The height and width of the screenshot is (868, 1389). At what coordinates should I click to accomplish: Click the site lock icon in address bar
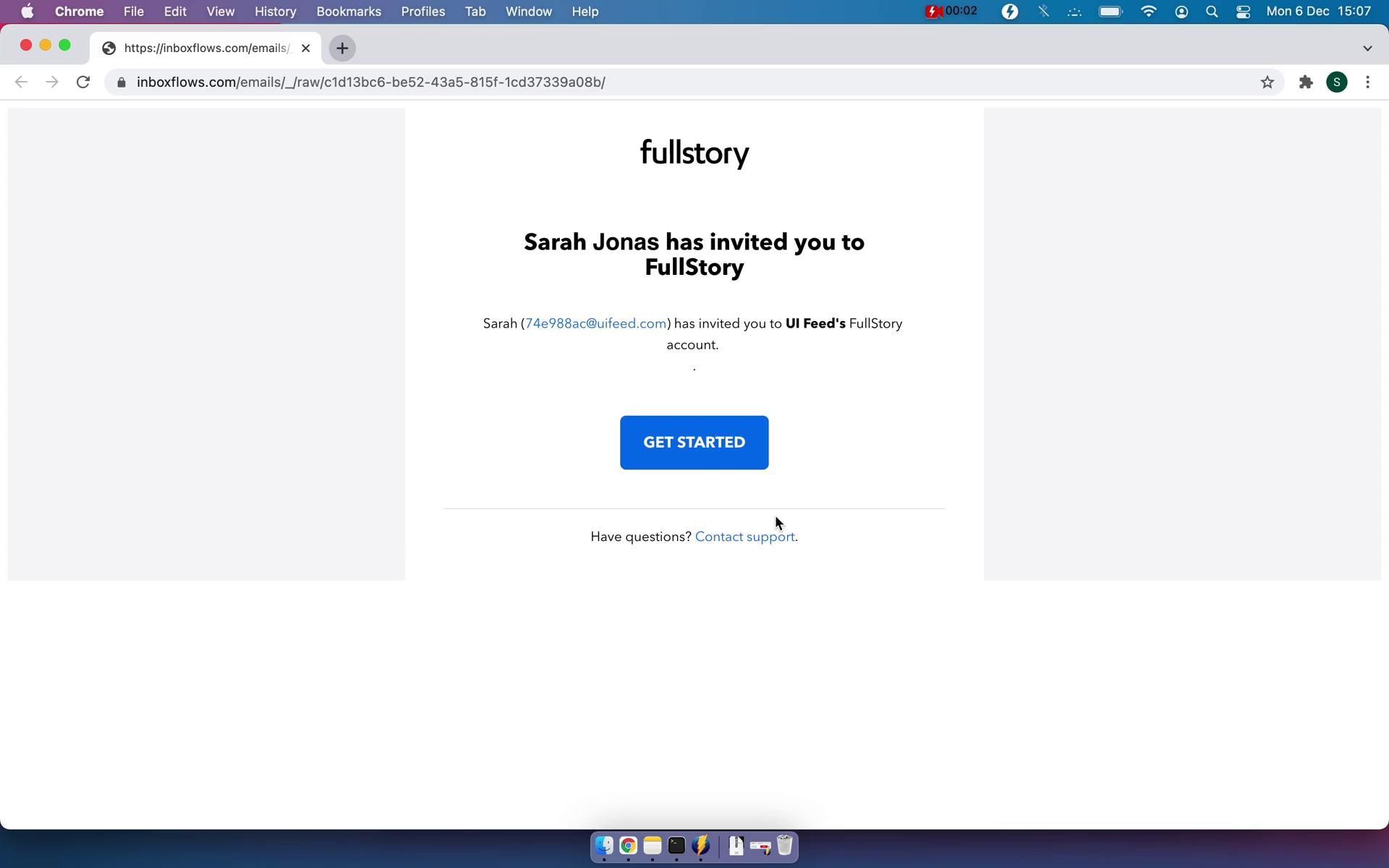pyautogui.click(x=122, y=82)
